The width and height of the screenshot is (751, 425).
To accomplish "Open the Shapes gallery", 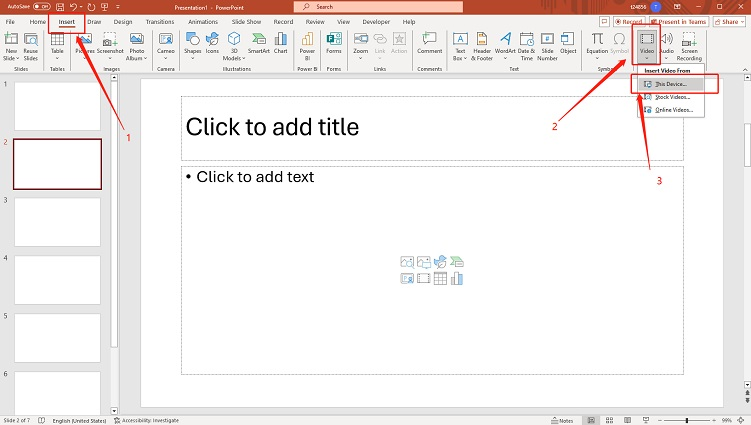I will click(193, 46).
